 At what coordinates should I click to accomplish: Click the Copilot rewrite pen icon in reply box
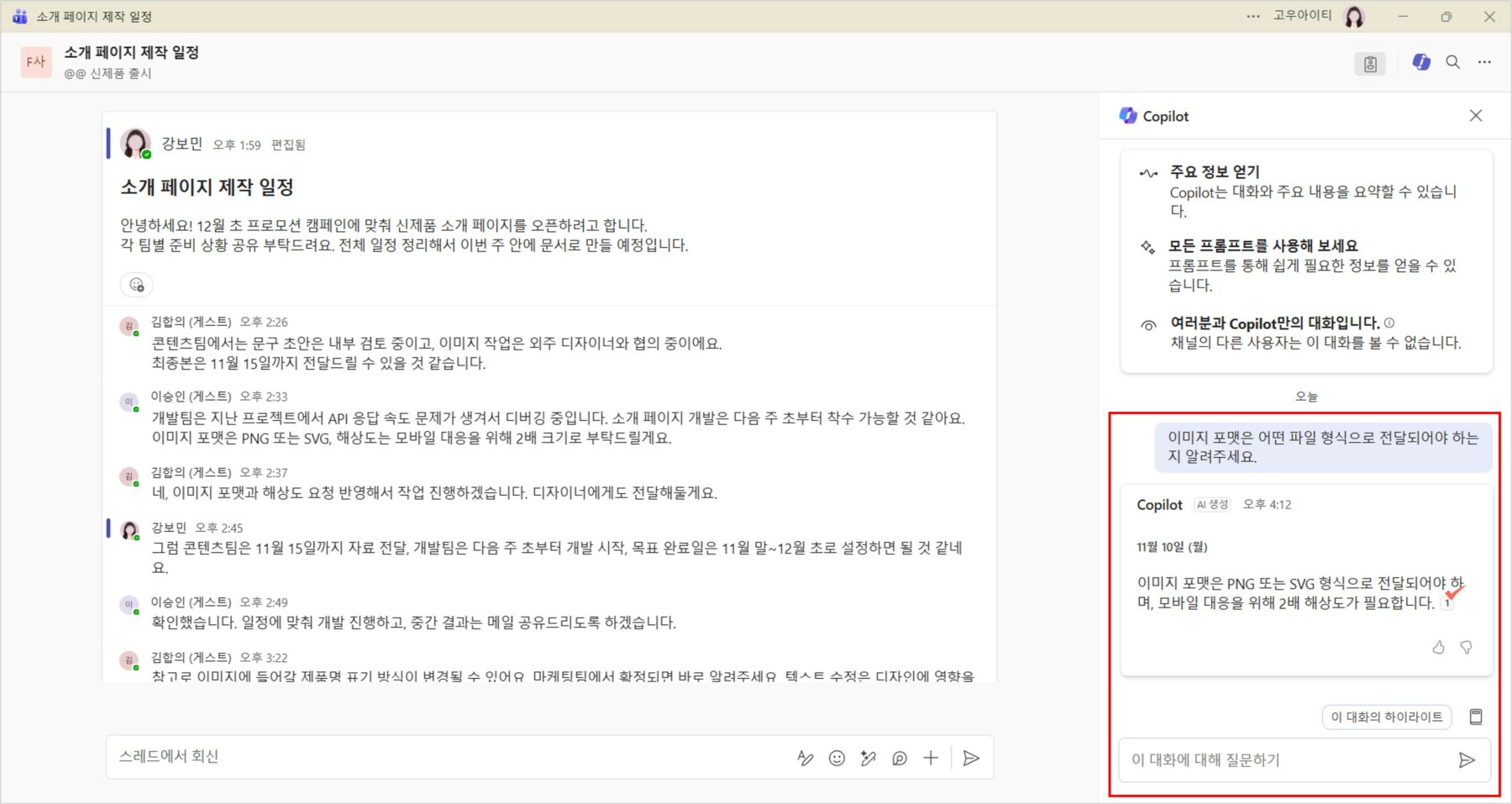point(868,758)
